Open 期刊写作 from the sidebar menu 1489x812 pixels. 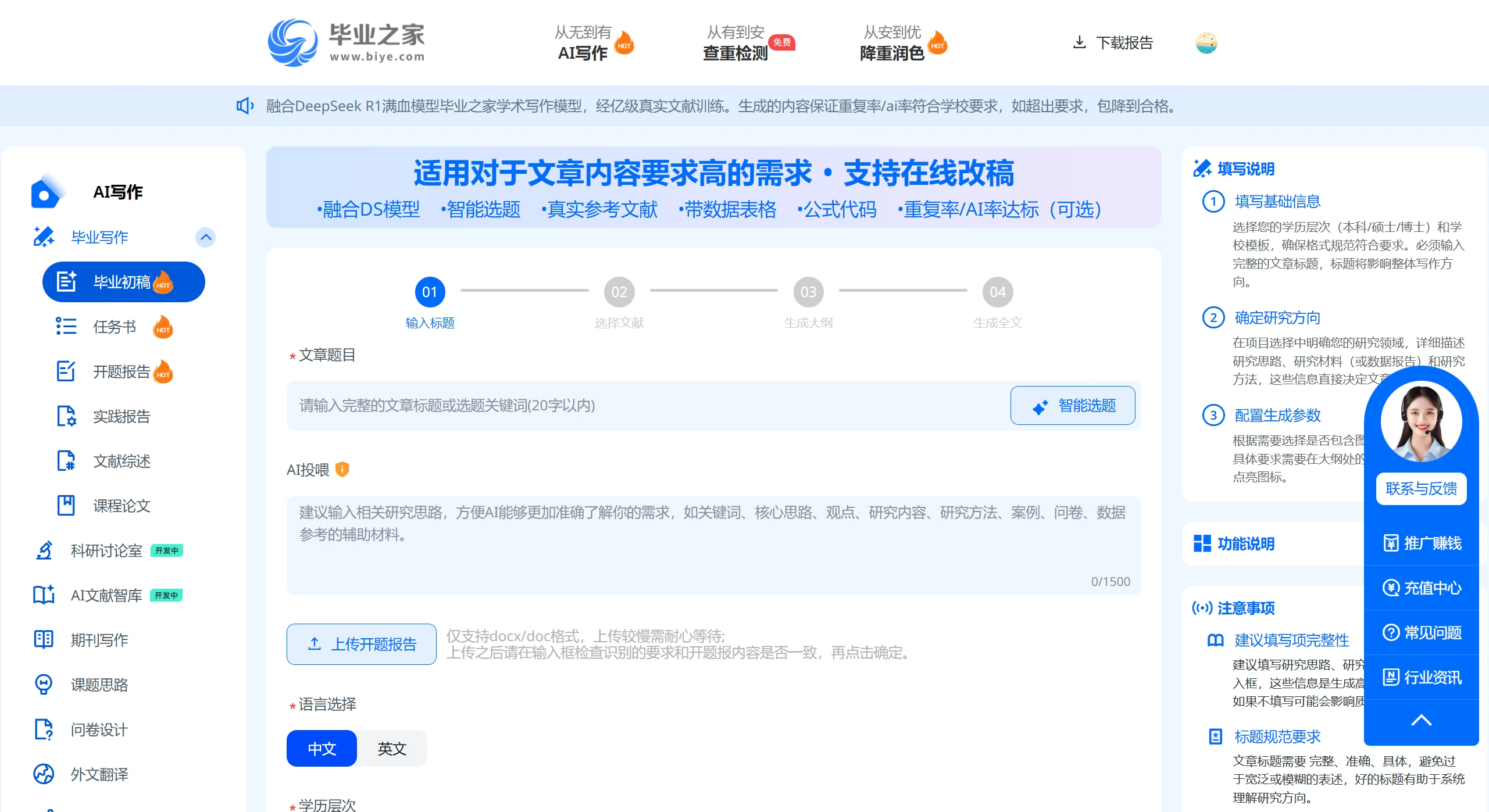(99, 639)
